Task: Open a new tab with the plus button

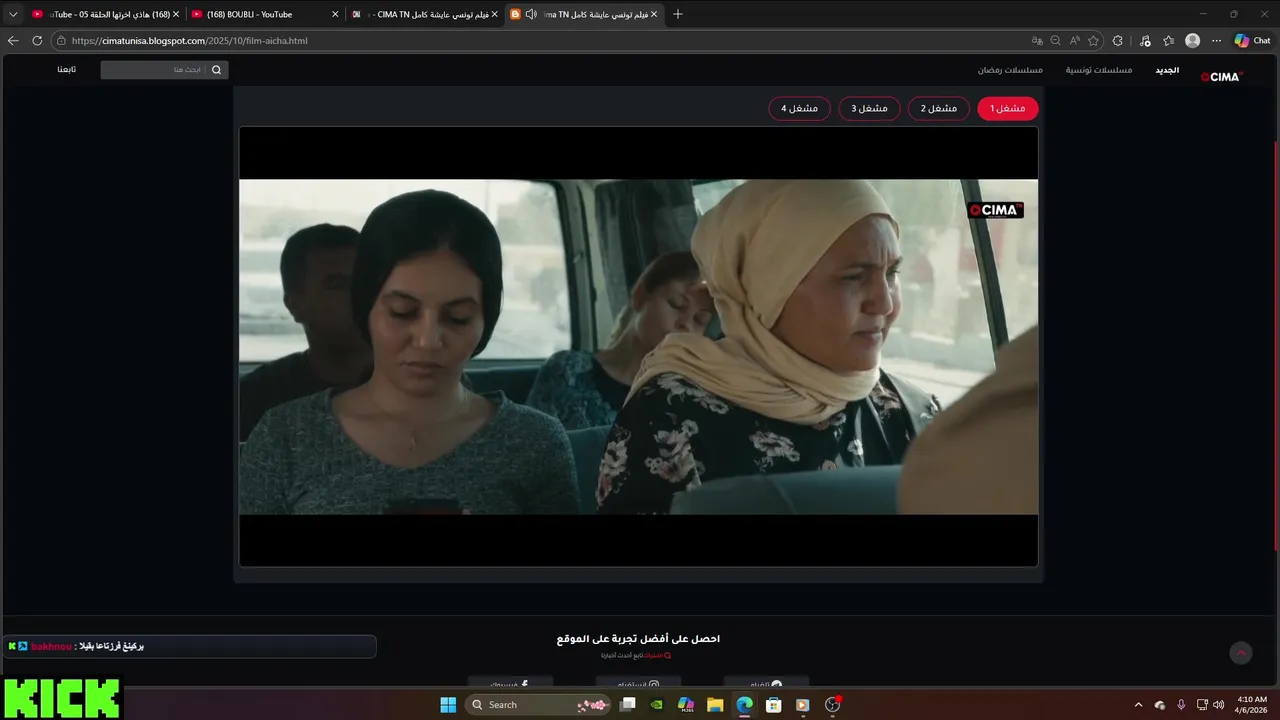Action: [677, 14]
